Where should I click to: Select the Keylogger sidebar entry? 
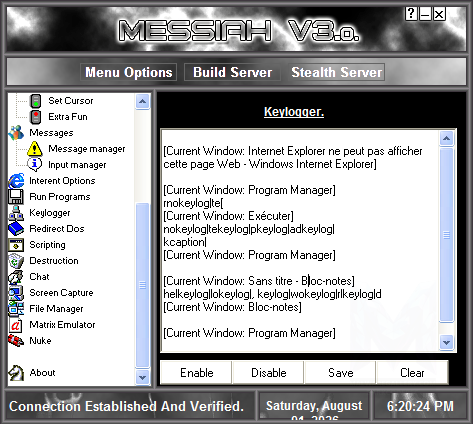pyautogui.click(x=50, y=213)
